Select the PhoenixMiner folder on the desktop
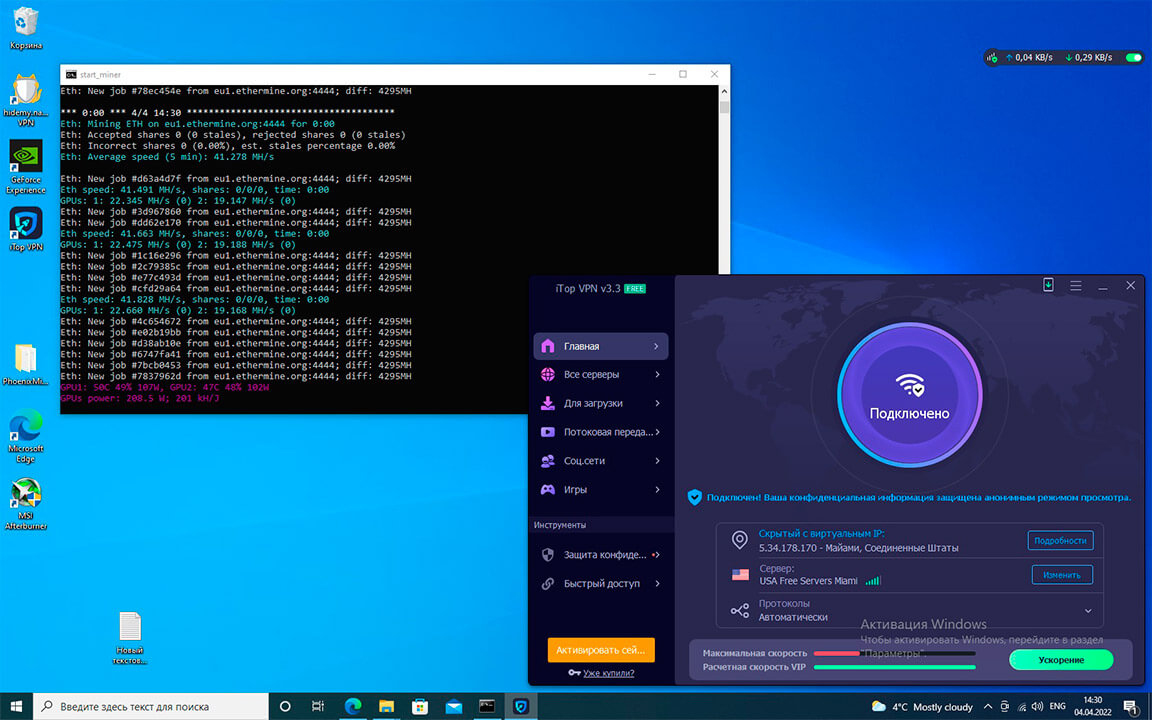The height and width of the screenshot is (720, 1152). pos(26,364)
